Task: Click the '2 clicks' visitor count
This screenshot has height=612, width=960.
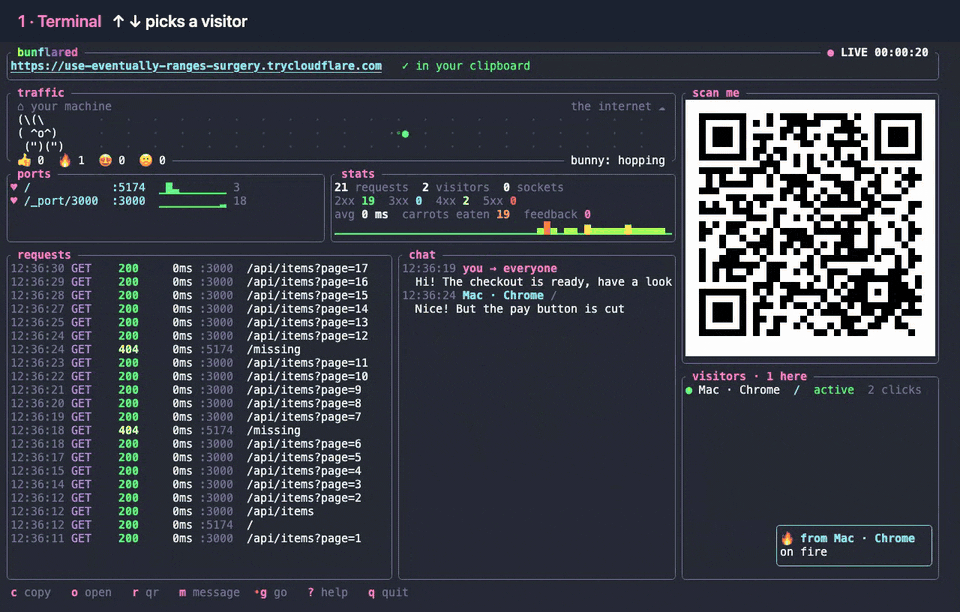Action: click(894, 390)
